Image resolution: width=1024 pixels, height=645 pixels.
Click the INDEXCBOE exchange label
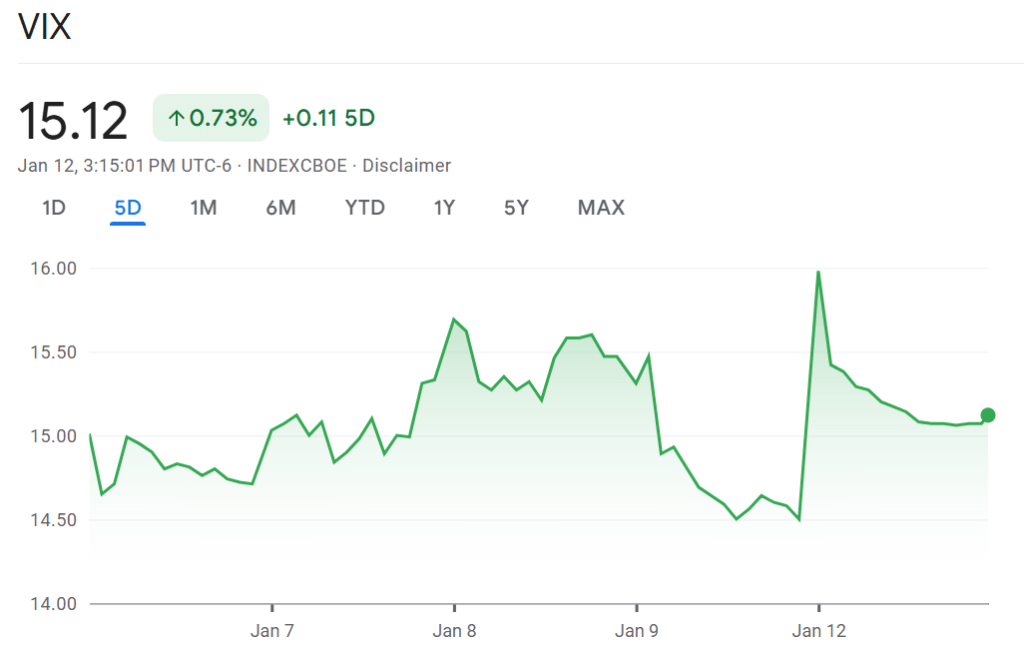click(x=293, y=165)
